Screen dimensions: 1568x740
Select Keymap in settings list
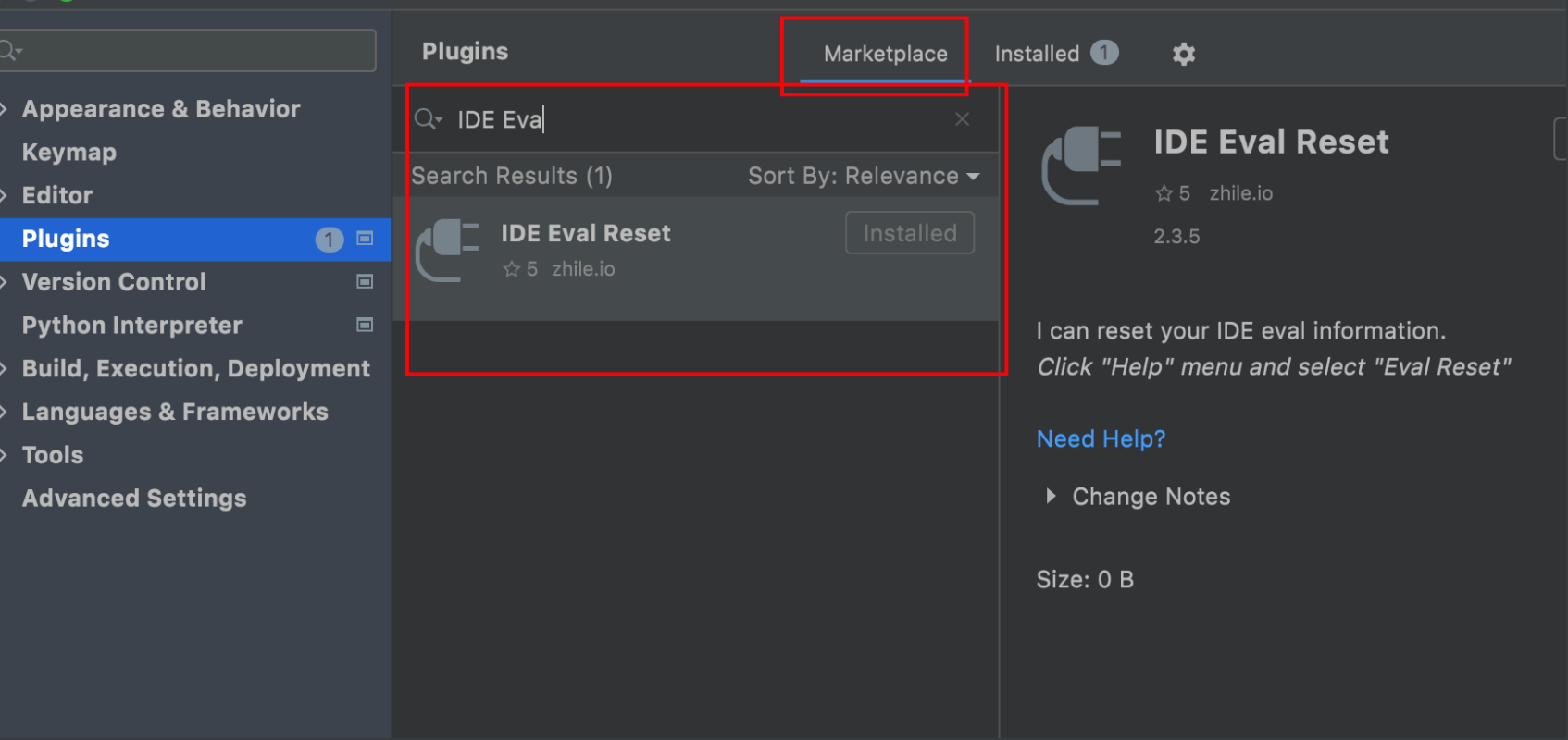click(69, 152)
